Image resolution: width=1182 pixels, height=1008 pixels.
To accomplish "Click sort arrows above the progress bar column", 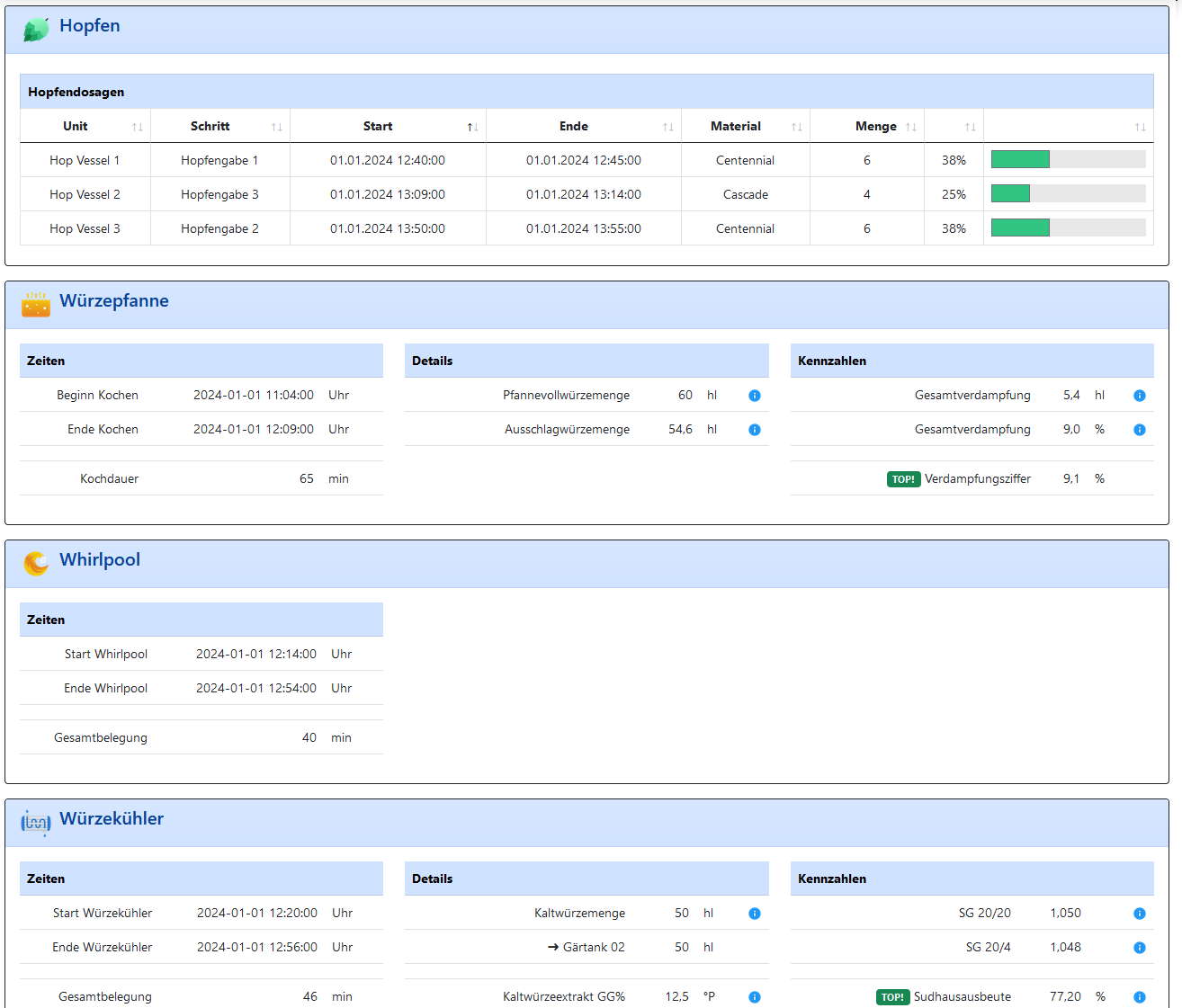I will tap(1141, 127).
